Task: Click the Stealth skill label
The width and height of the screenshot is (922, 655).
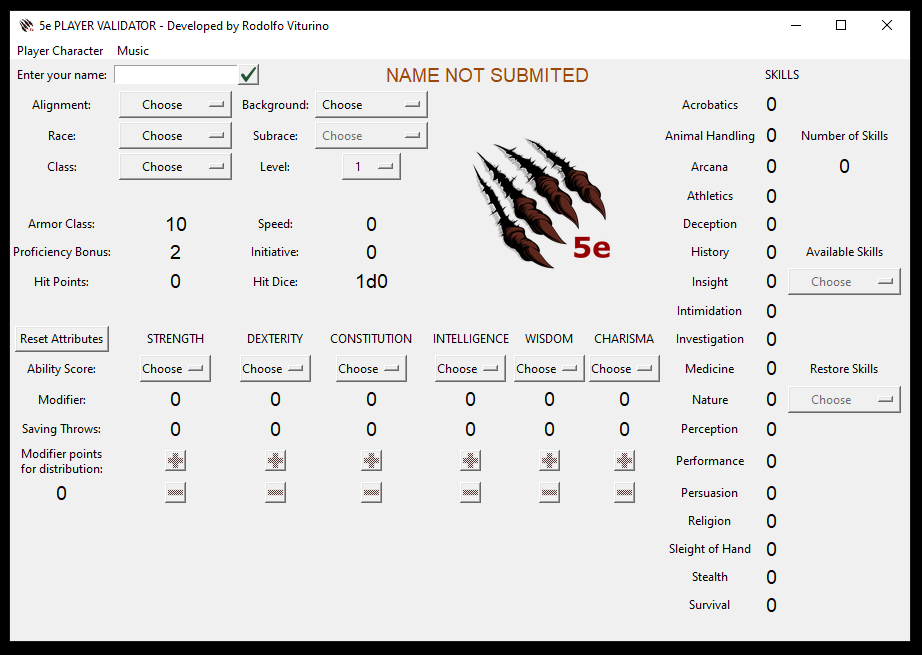Action: coord(710,577)
